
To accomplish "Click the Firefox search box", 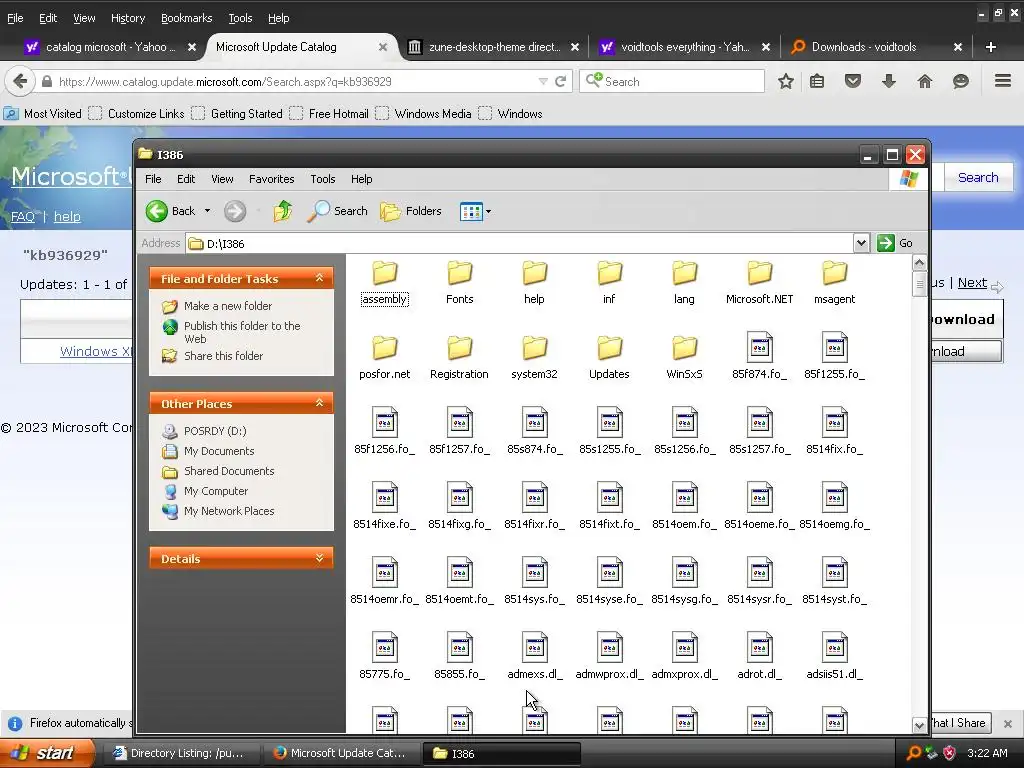I will point(671,82).
